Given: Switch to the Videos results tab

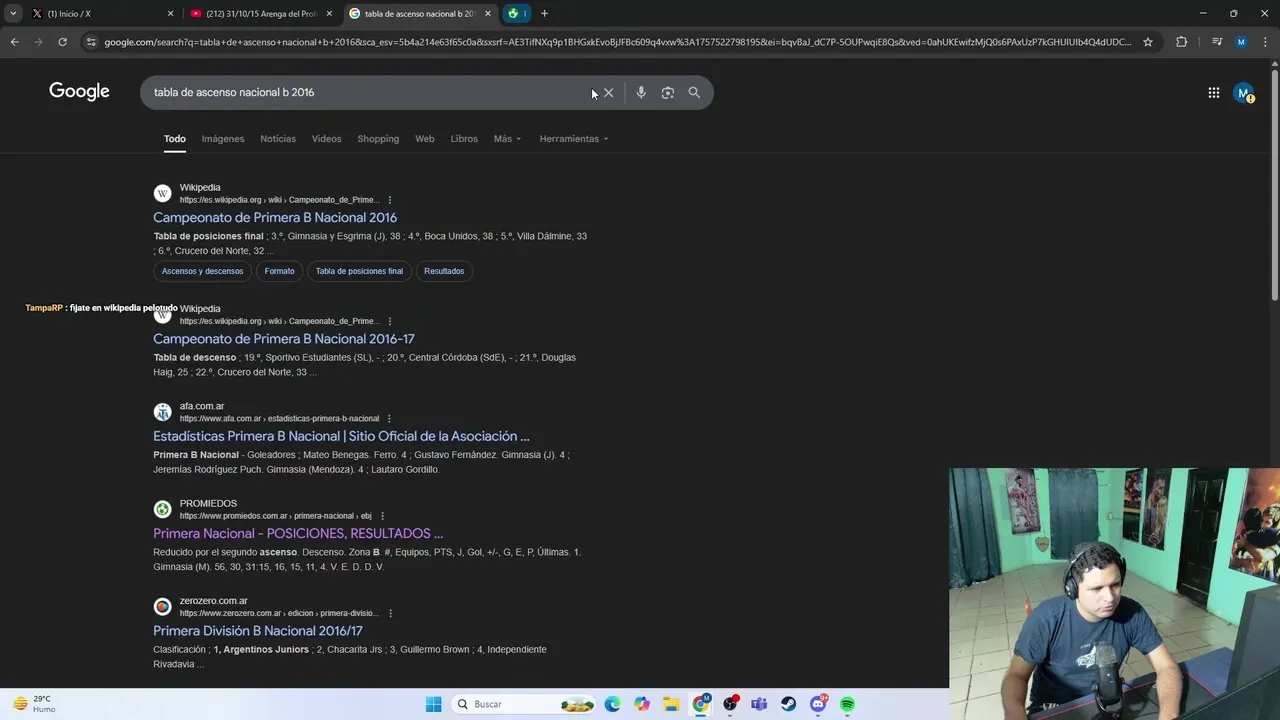Looking at the screenshot, I should 326,139.
